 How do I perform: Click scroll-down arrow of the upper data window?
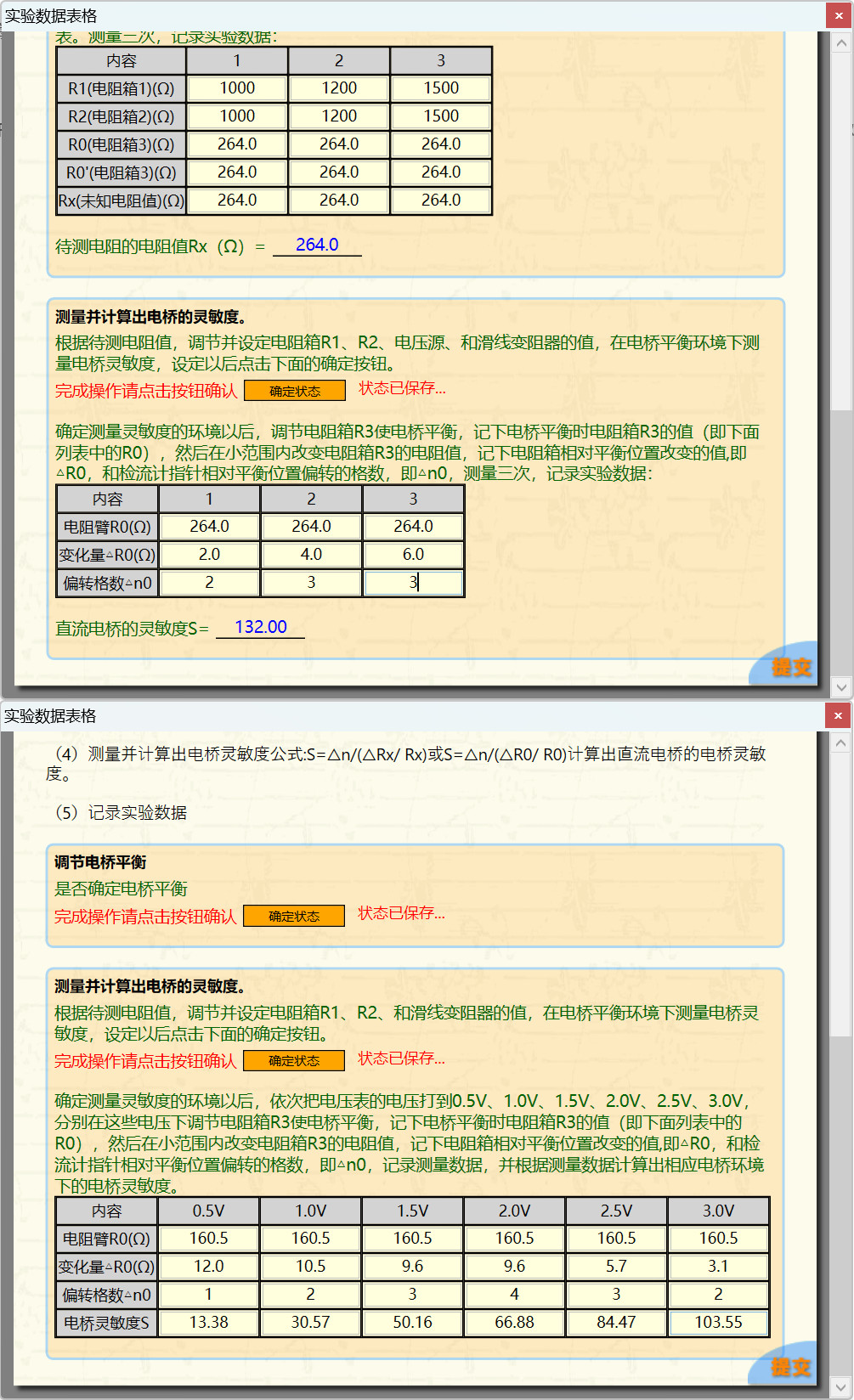[841, 686]
